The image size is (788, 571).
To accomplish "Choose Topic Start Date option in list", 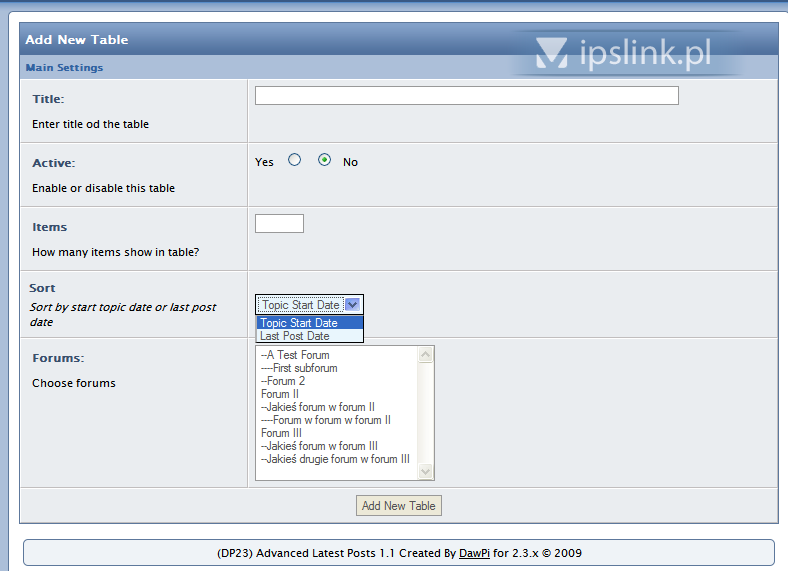I will [x=309, y=323].
